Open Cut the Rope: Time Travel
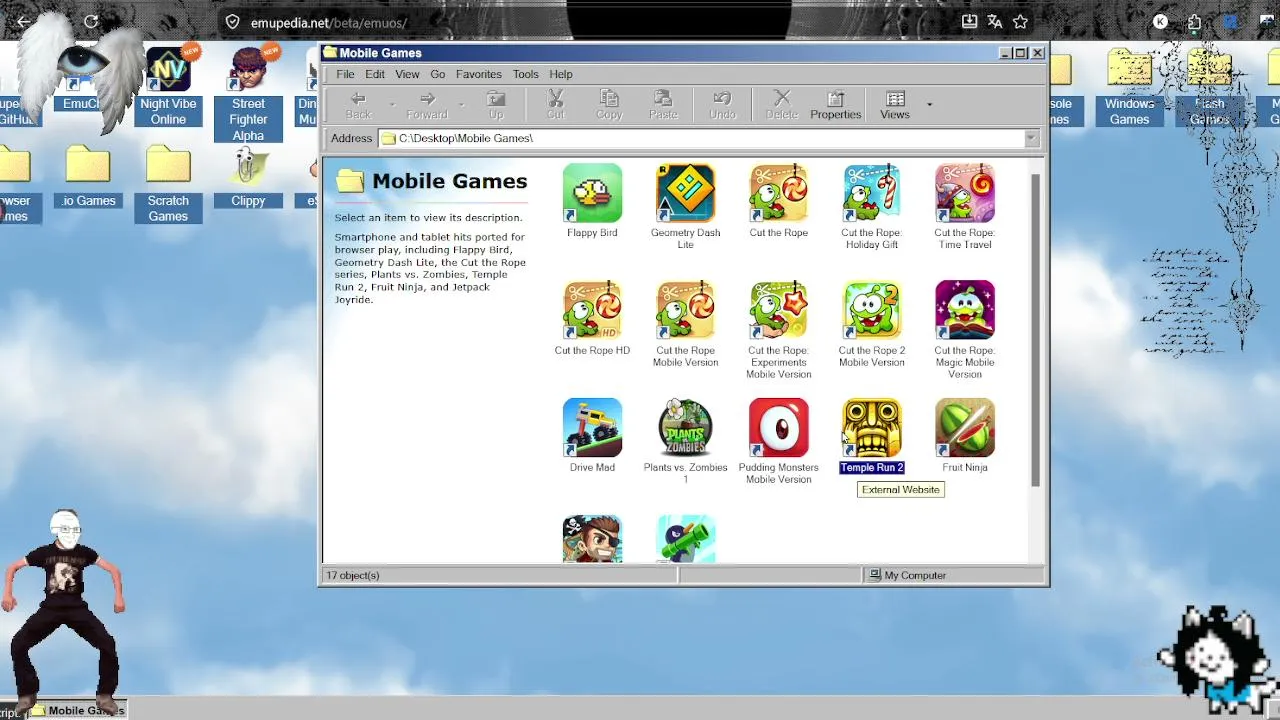Screen dimensions: 1280x720 click(x=964, y=193)
